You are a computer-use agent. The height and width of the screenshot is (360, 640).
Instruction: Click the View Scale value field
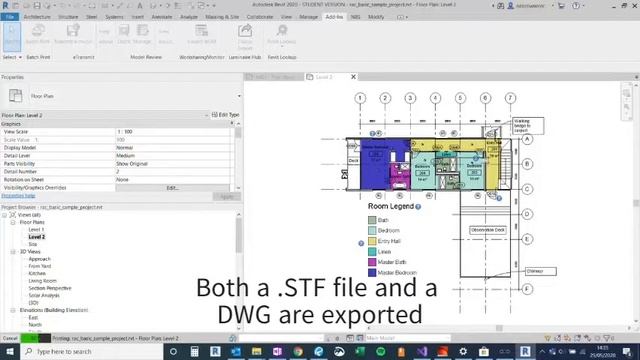click(173, 131)
